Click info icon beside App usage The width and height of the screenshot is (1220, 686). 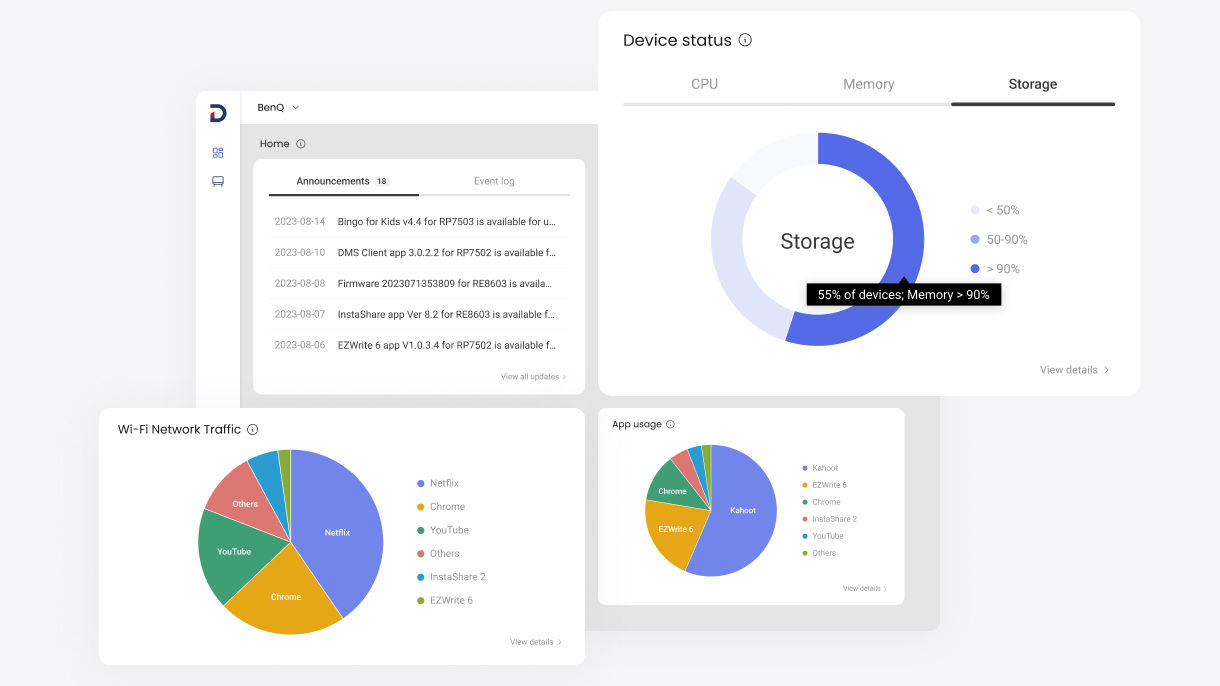coord(671,425)
